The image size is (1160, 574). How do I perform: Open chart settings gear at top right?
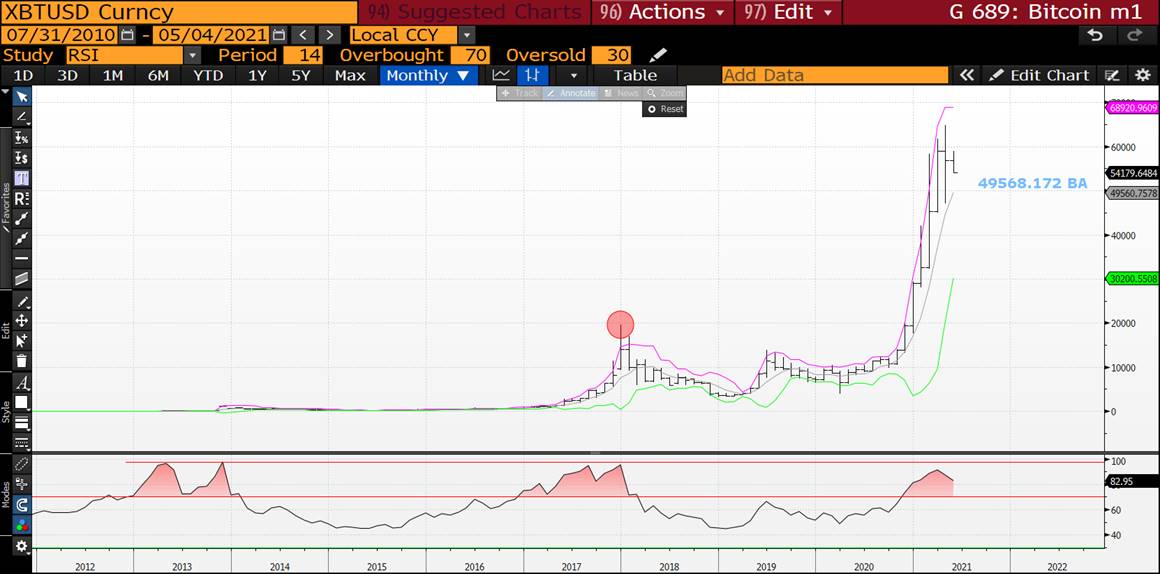click(1143, 75)
